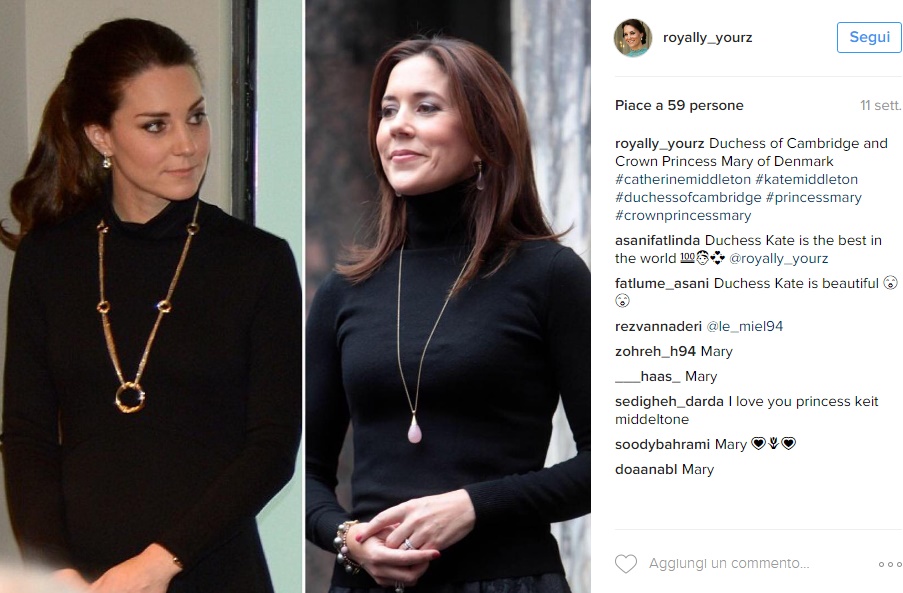903x593 pixels.
Task: View who liked via Piace a 59 persone
Action: pyautogui.click(x=679, y=105)
